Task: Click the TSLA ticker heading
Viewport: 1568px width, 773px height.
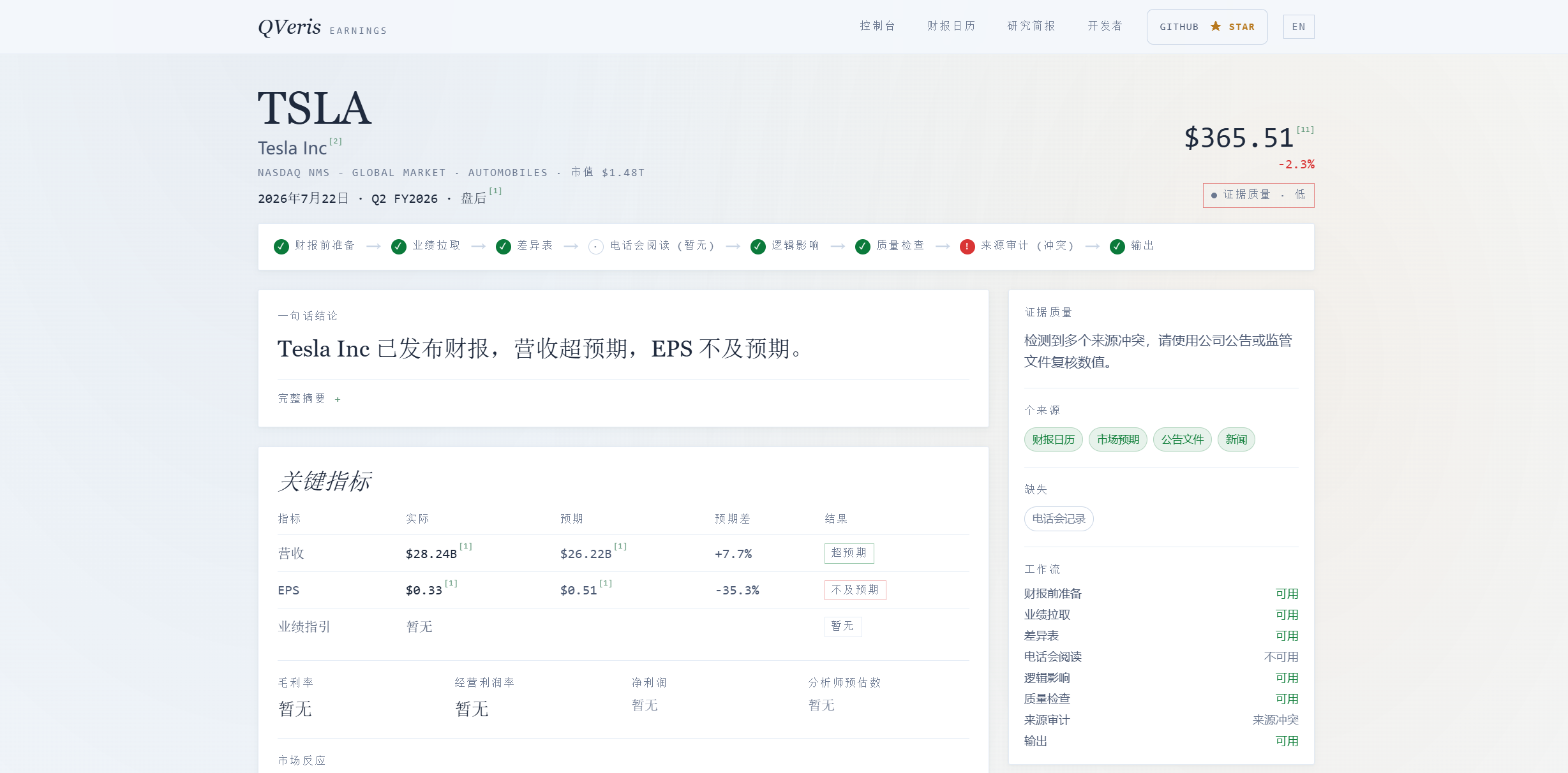Action: (x=314, y=108)
